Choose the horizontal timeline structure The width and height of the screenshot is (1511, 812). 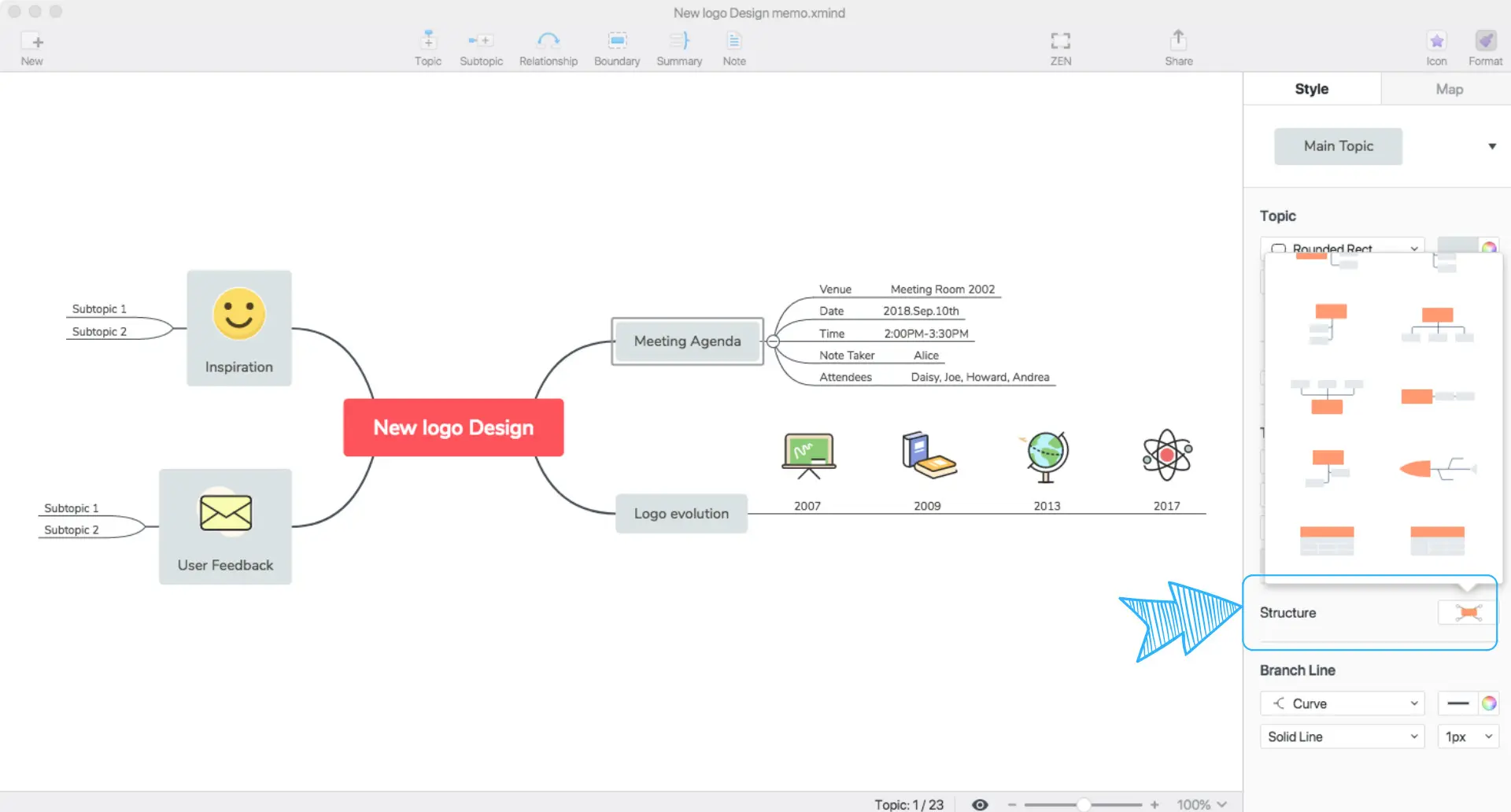1438,396
